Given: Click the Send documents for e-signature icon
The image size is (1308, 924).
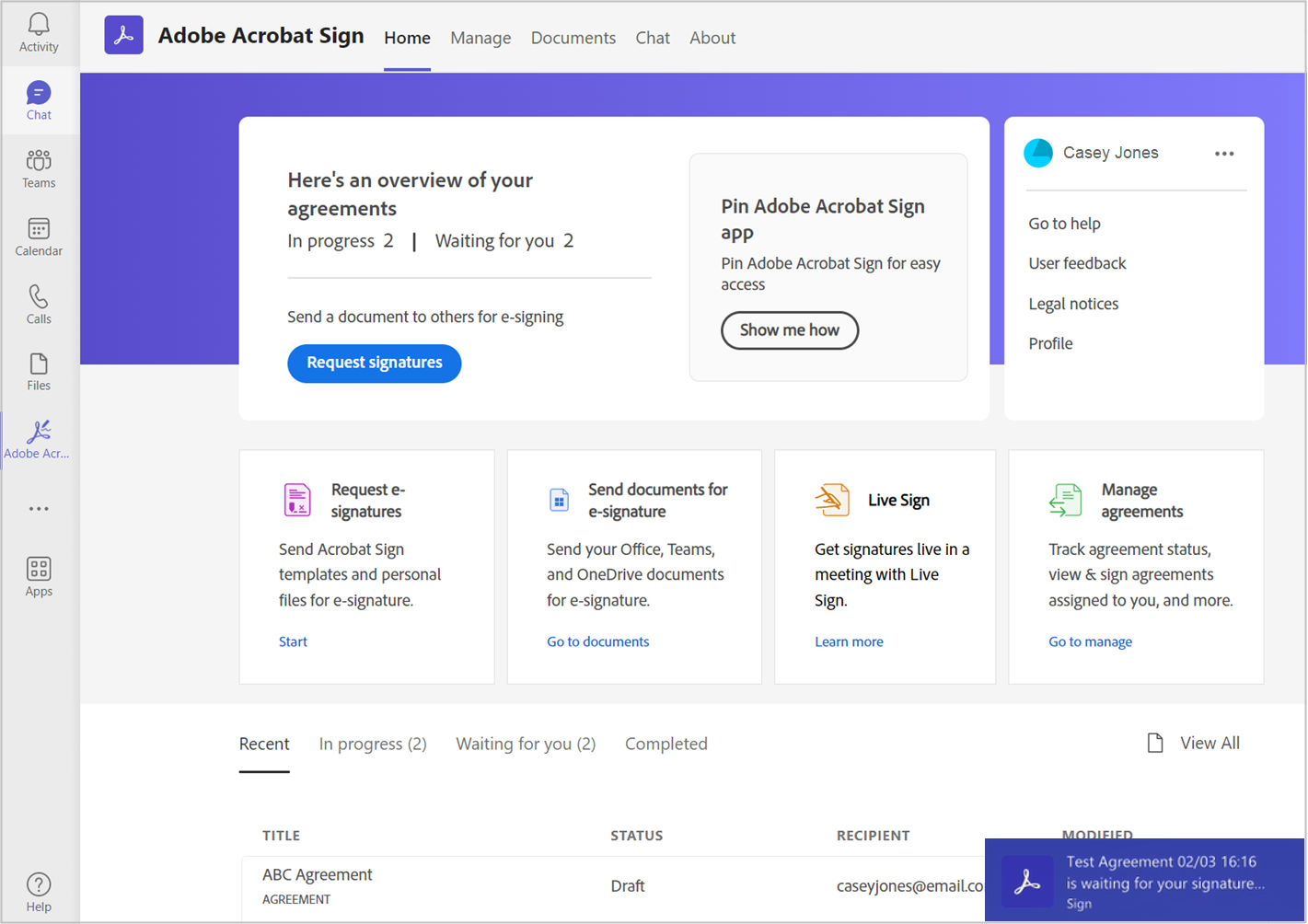Looking at the screenshot, I should 559,500.
